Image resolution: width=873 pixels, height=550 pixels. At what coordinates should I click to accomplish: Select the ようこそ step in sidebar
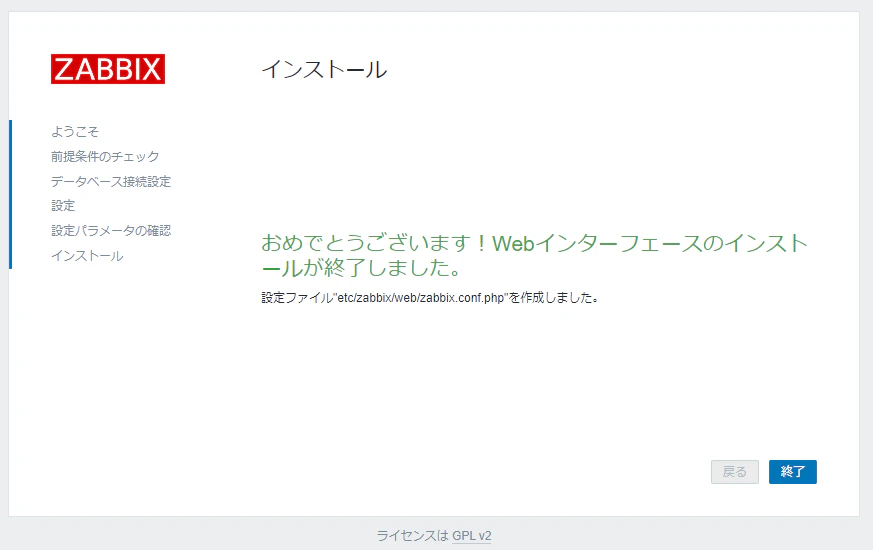pos(75,131)
